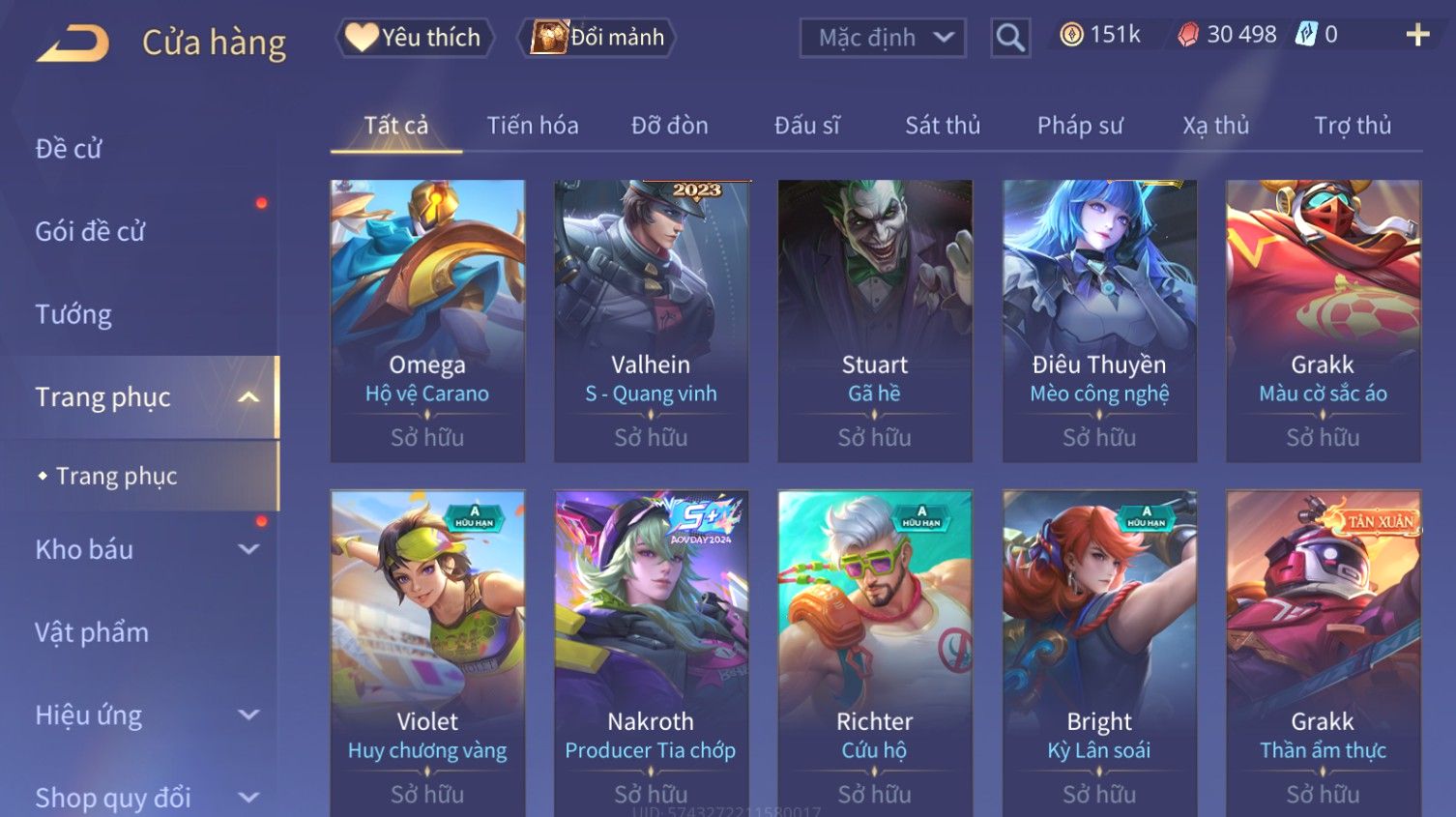Open the search magnifier icon
The height and width of the screenshot is (817, 1456).
click(1010, 38)
